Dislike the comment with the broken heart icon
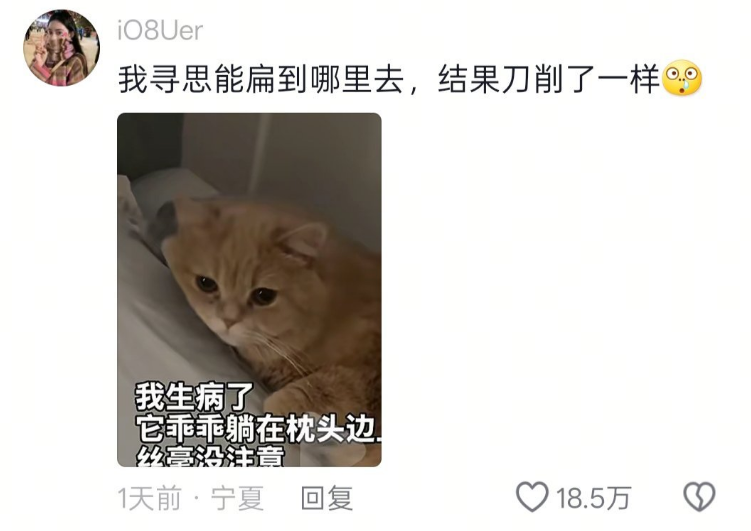This screenshot has width=751, height=531. click(699, 497)
